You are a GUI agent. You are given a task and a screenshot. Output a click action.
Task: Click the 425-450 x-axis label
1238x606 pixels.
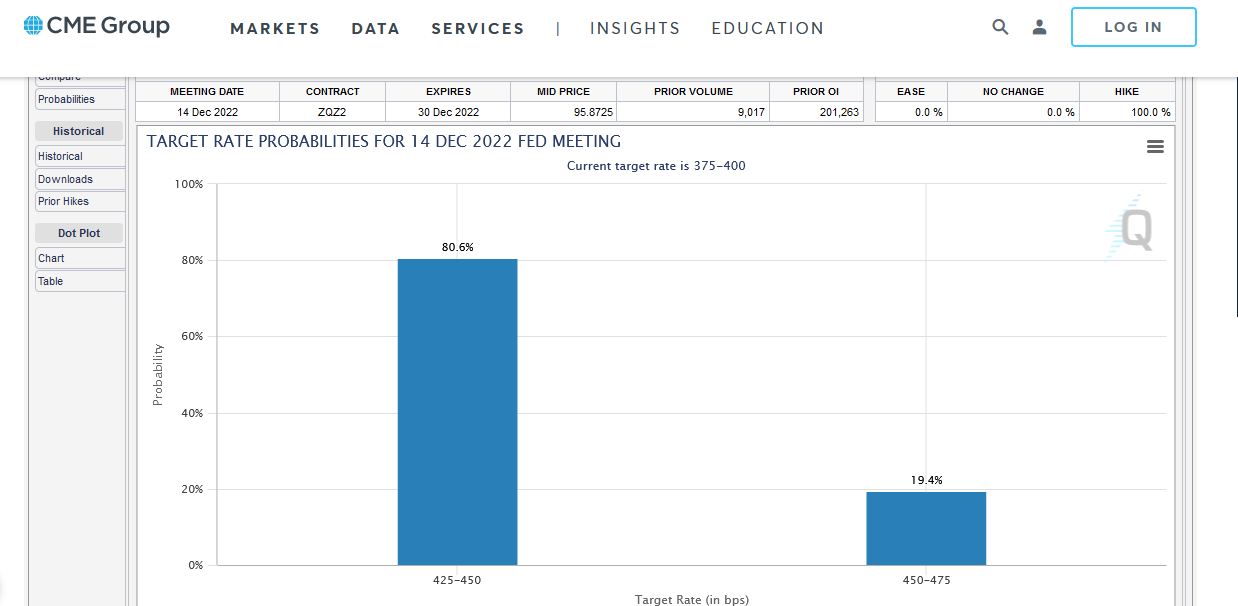click(458, 580)
